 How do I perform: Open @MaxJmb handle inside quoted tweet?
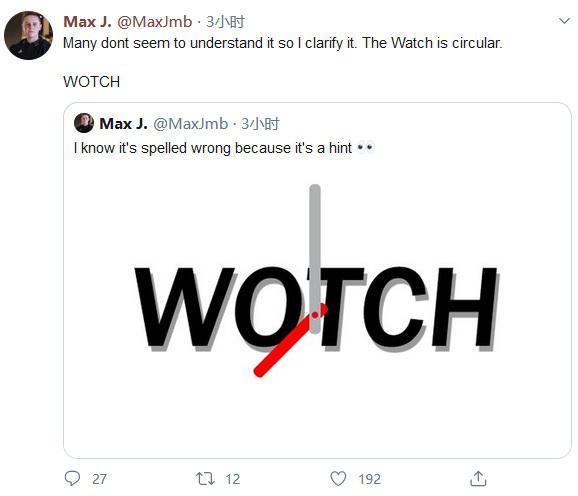[x=190, y=123]
